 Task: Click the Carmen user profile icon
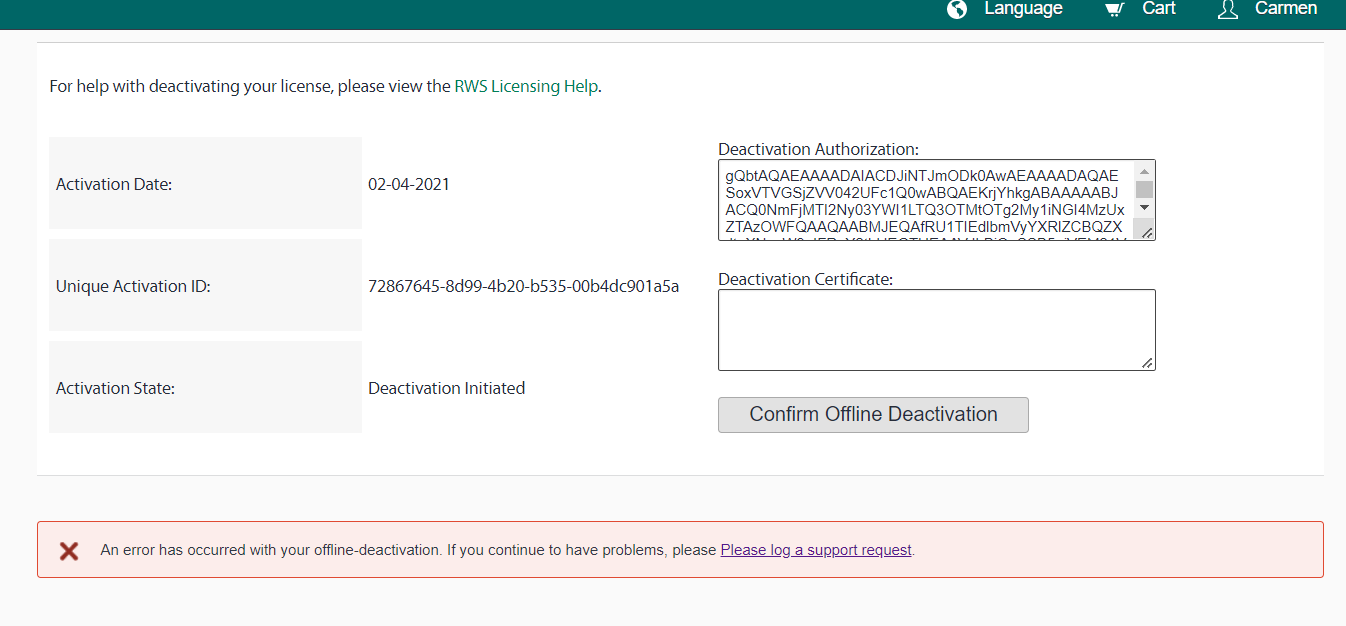(x=1226, y=10)
